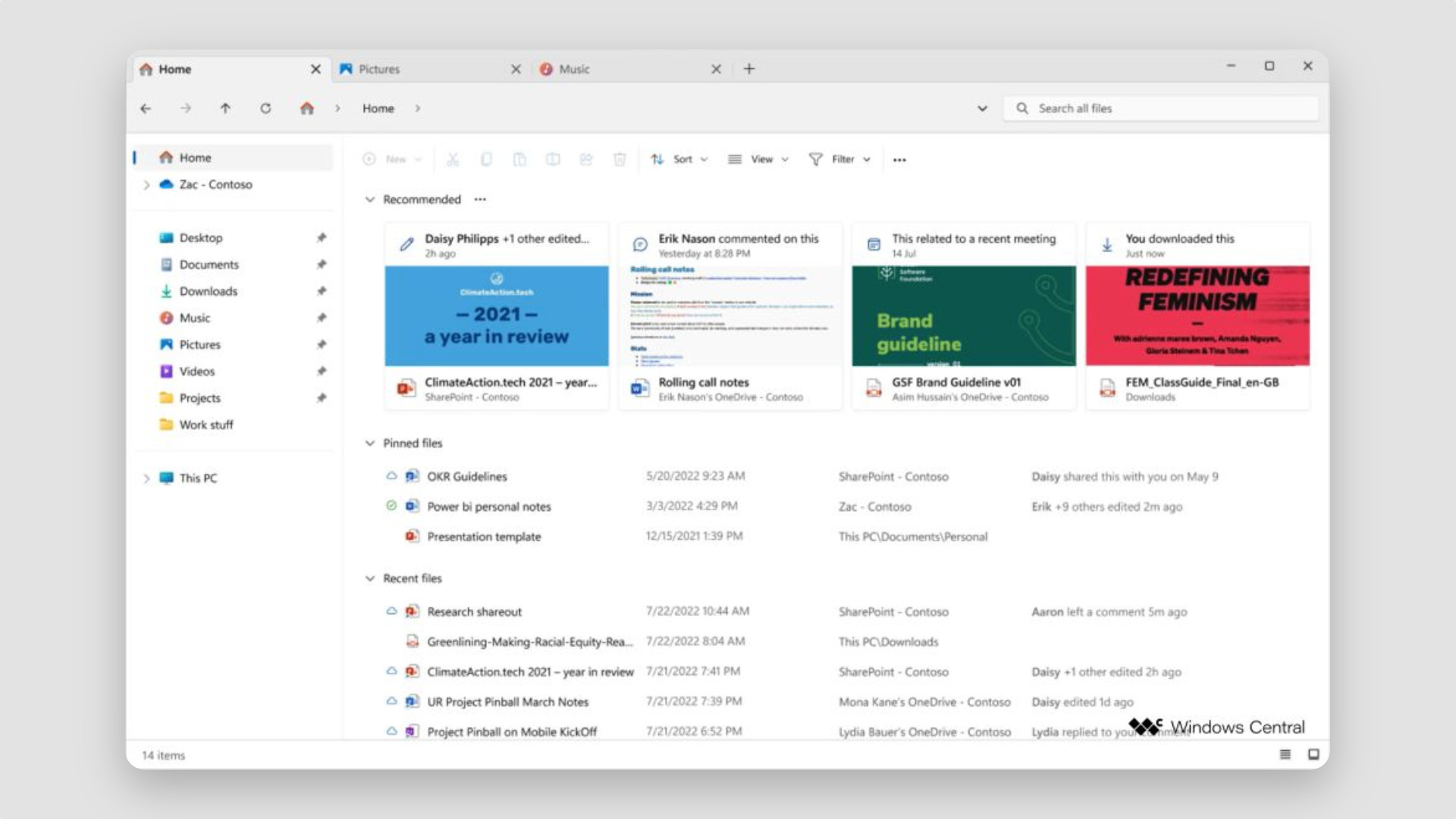
Task: Click the cloud icon beside Research shareout
Action: (x=391, y=611)
